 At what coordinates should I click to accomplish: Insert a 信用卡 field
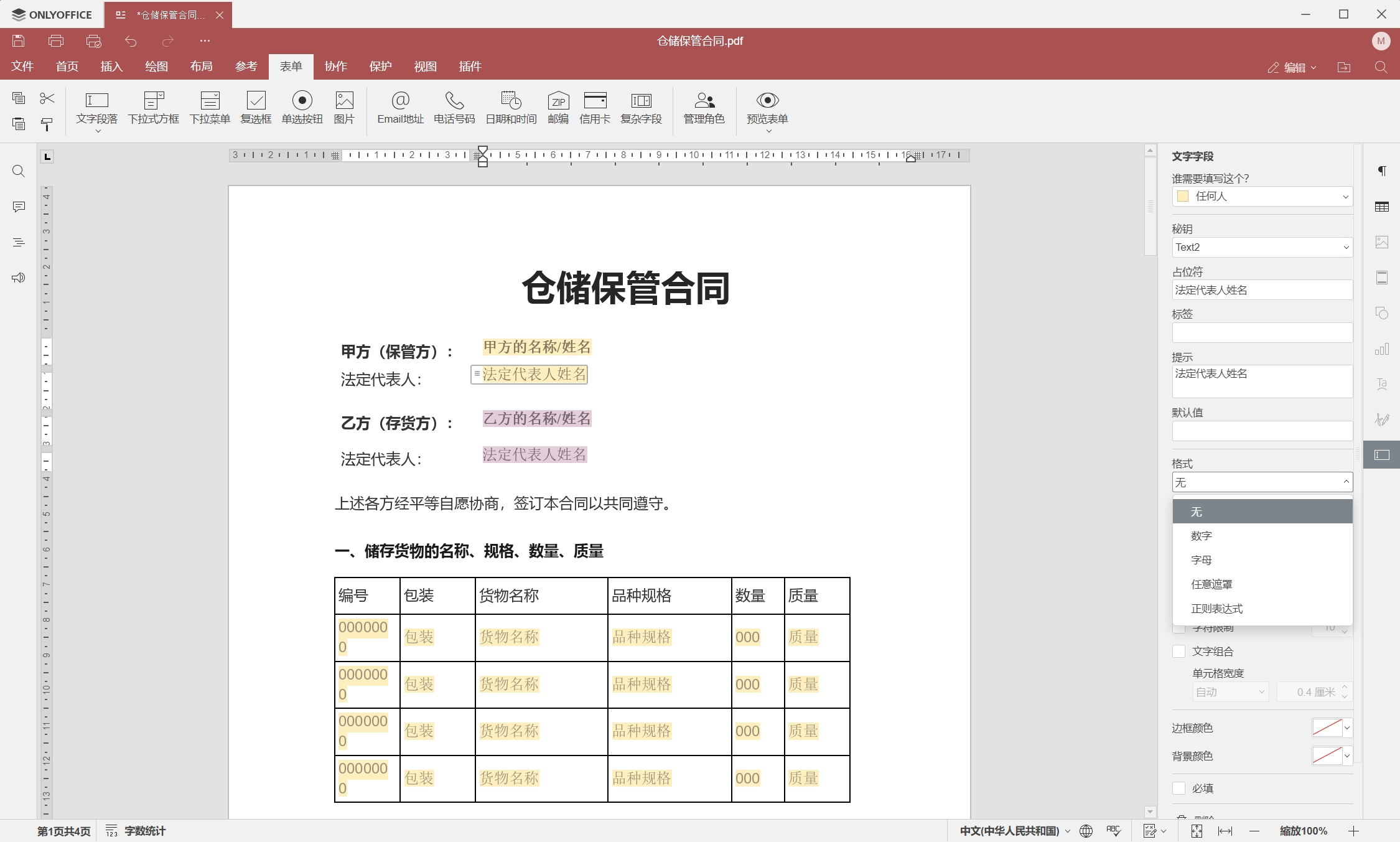tap(594, 107)
